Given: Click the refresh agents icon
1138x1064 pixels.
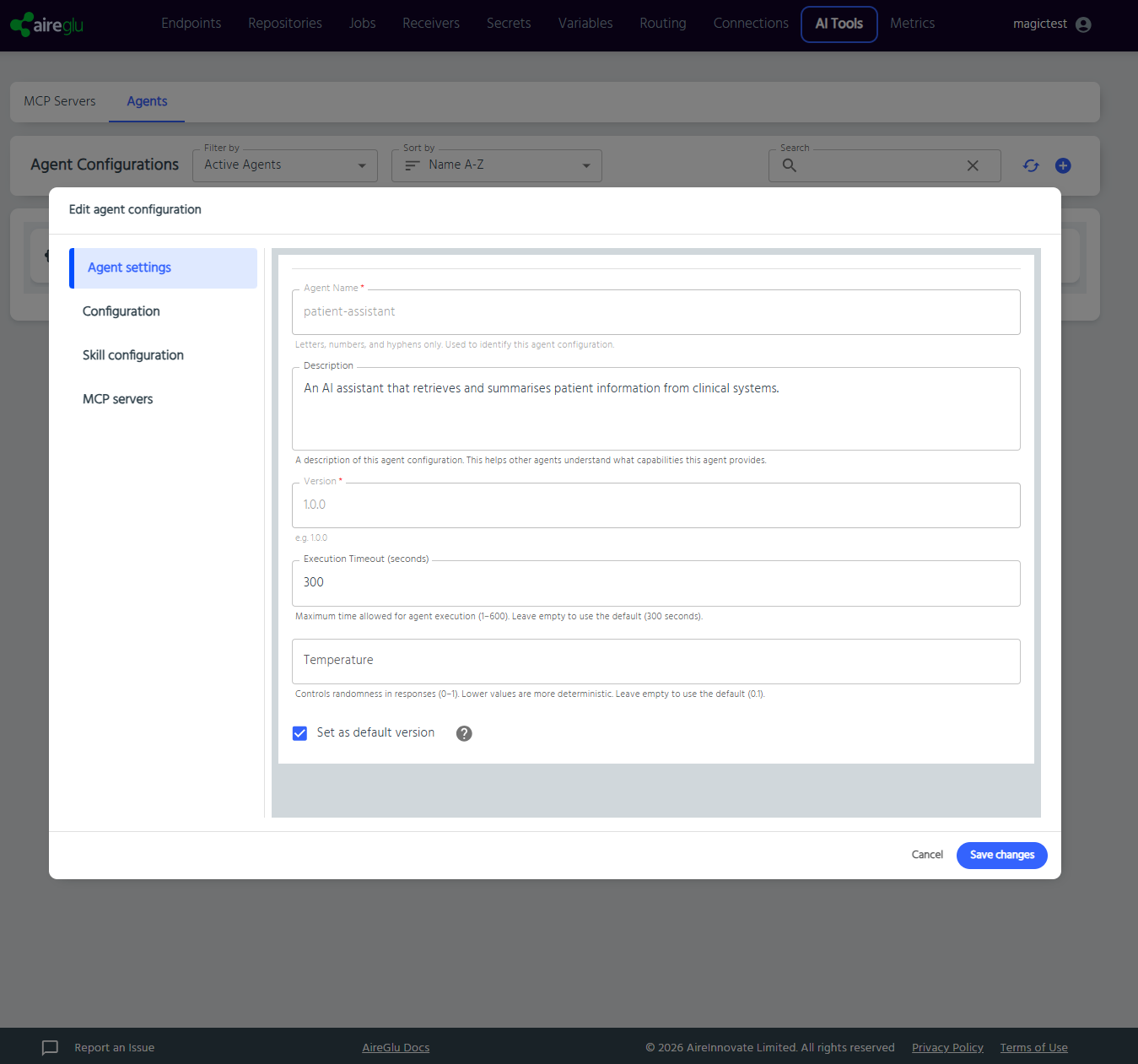Looking at the screenshot, I should tap(1031, 165).
